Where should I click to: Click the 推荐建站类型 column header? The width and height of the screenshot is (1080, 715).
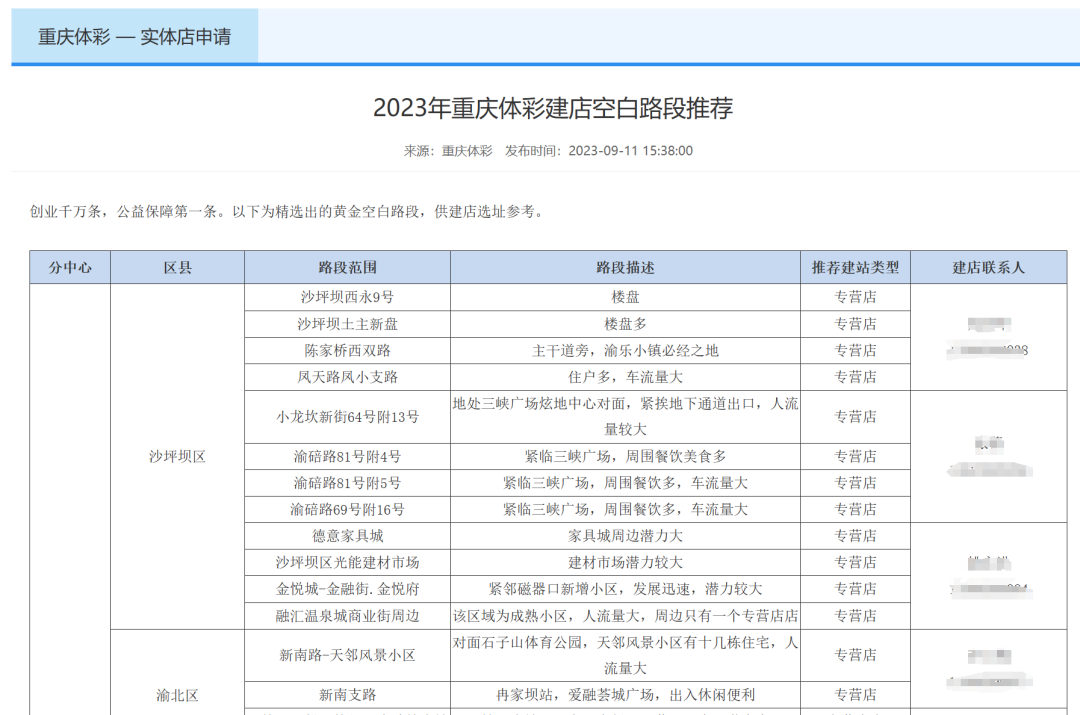coord(855,267)
